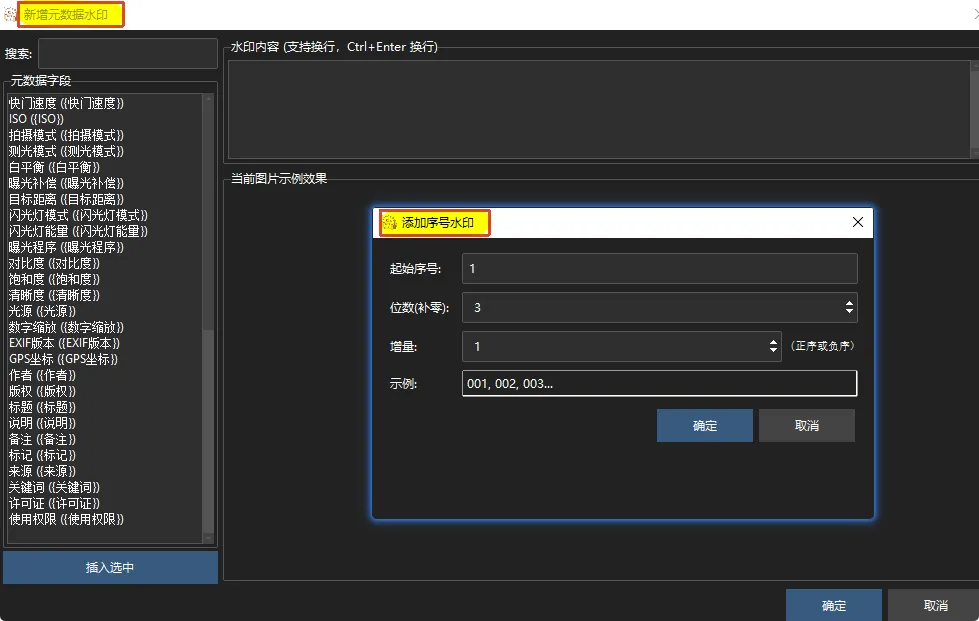Select 测光模式 metadata field
979x621 pixels.
66,151
